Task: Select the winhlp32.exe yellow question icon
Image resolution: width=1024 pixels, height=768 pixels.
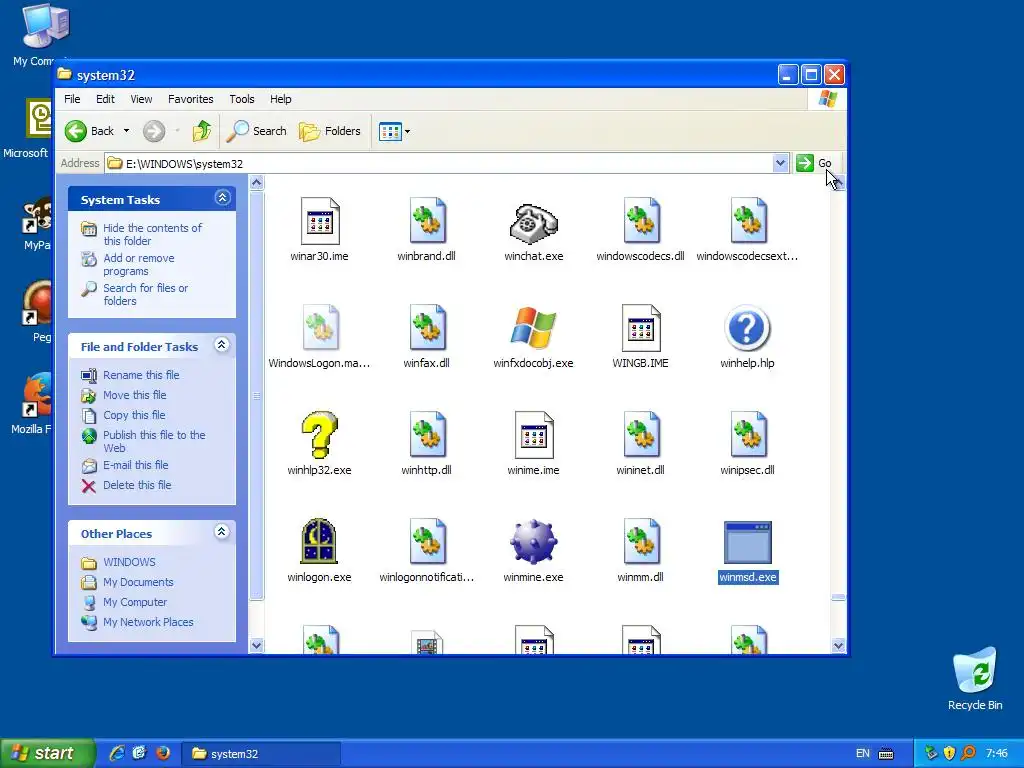Action: coord(319,435)
